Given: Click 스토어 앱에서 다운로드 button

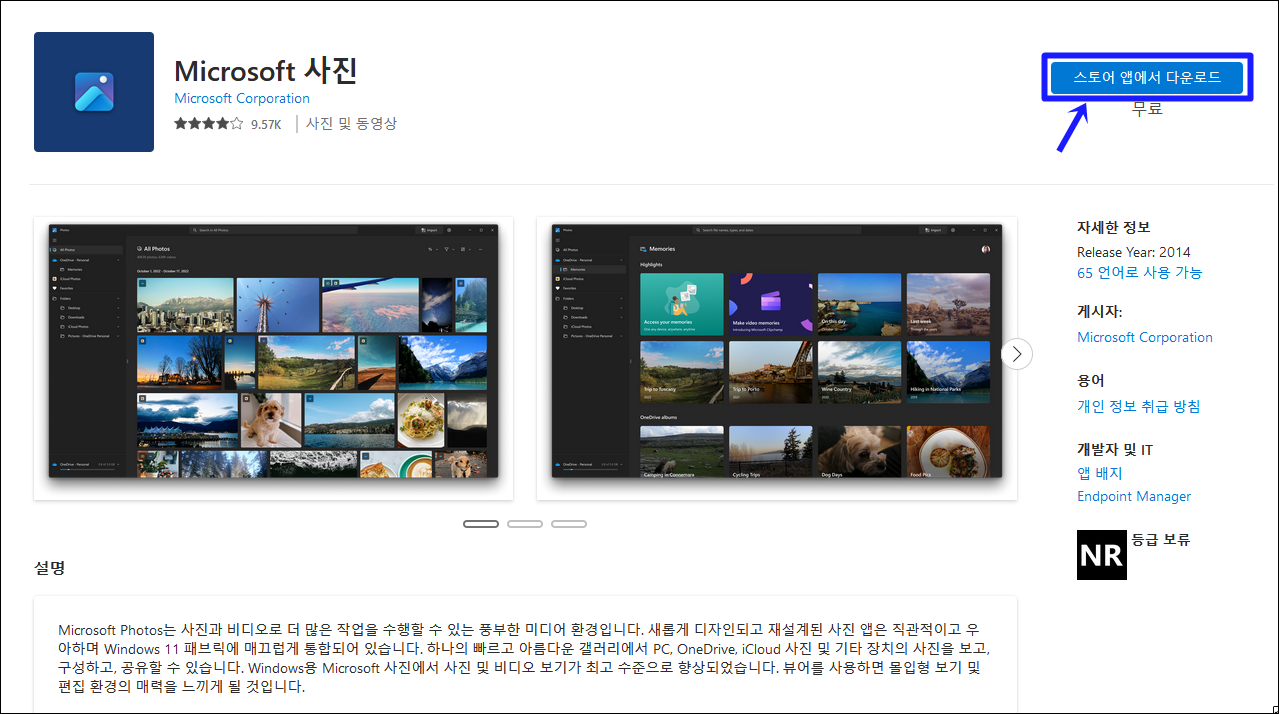Looking at the screenshot, I should coord(1147,77).
